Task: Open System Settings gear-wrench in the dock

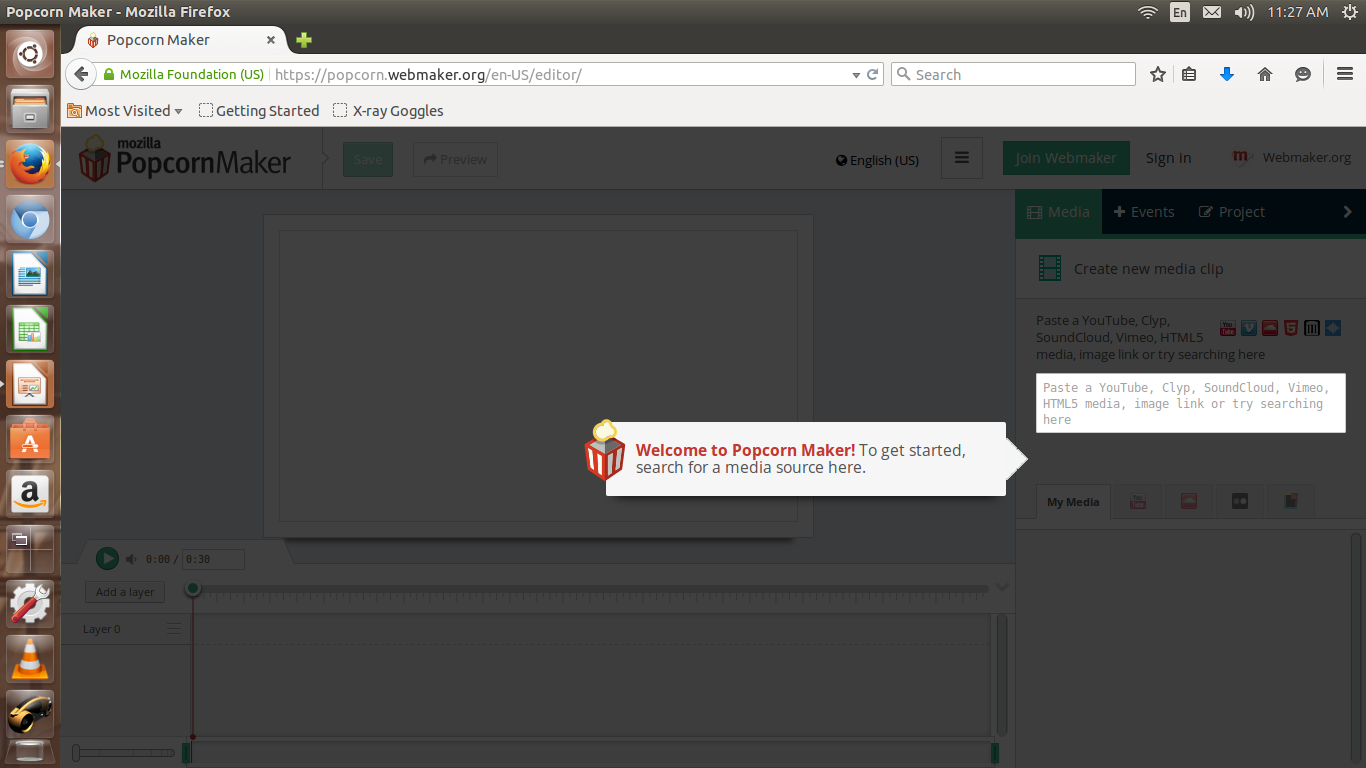Action: point(30,603)
